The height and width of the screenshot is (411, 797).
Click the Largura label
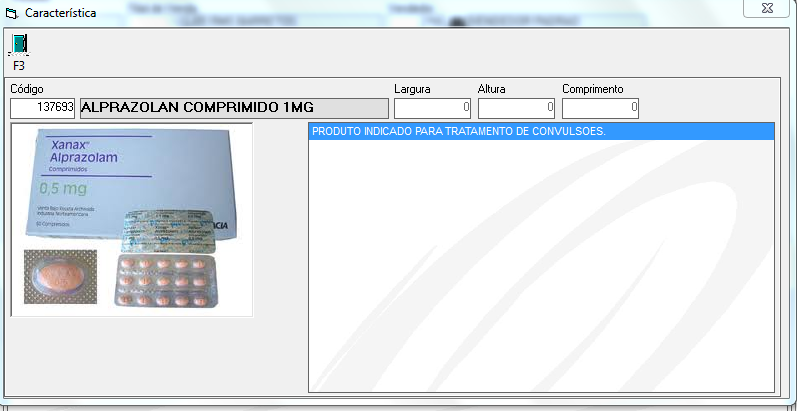pyautogui.click(x=412, y=89)
